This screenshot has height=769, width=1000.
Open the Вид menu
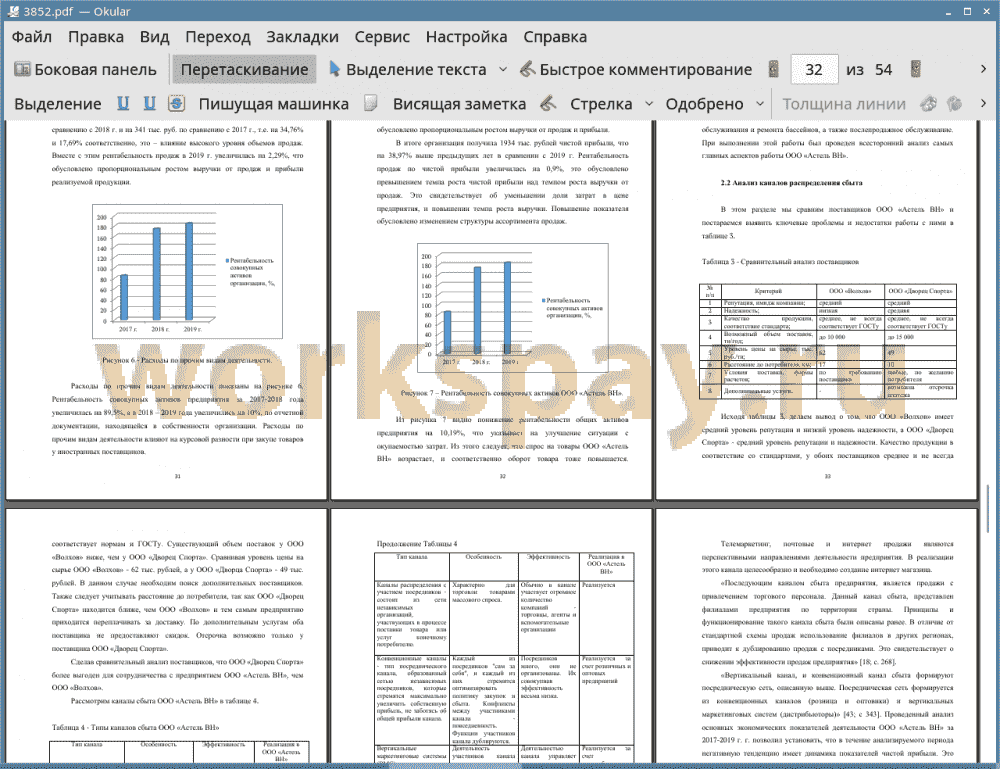tap(154, 37)
